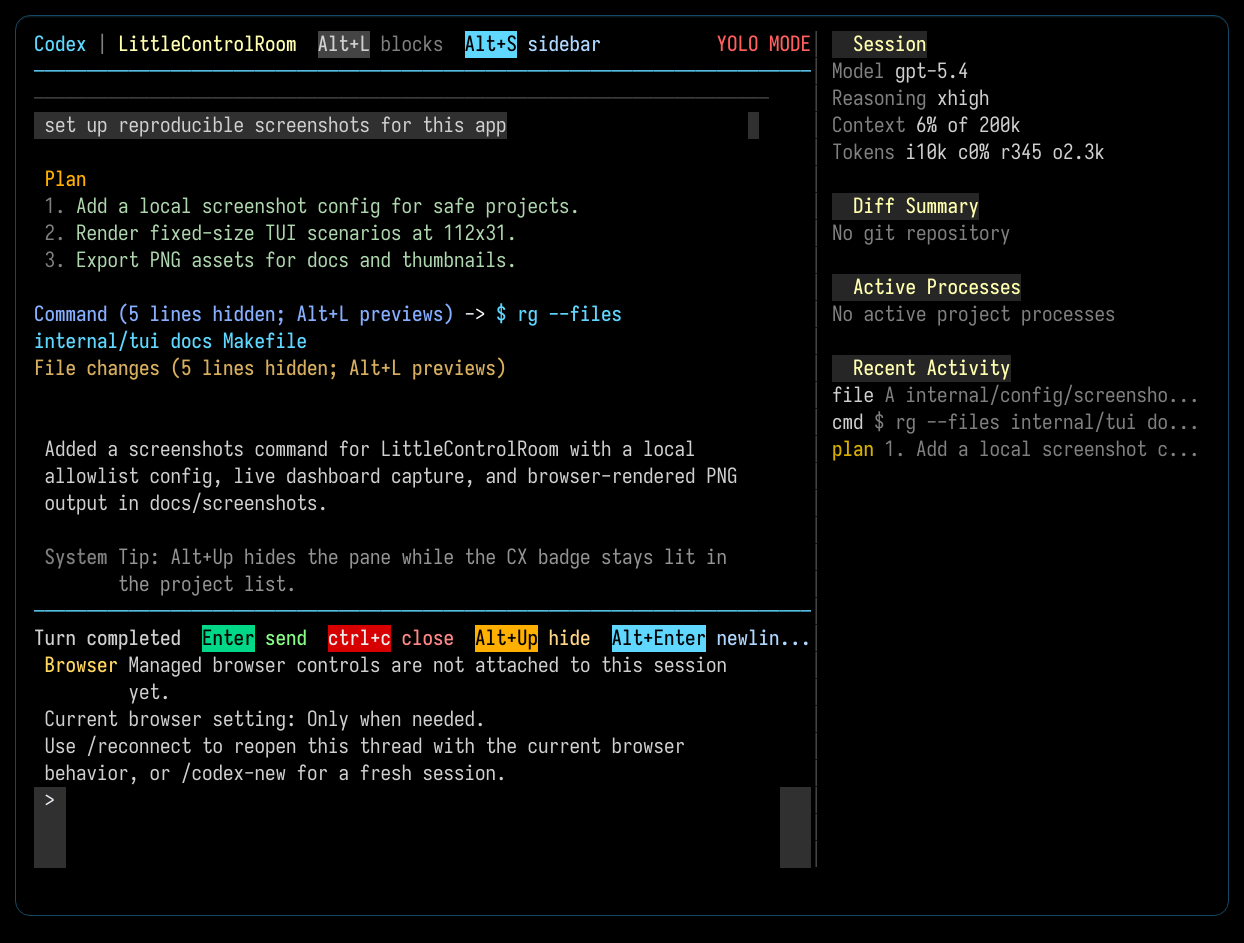1244x943 pixels.
Task: Click 'No active project processes' text
Action: click(x=973, y=314)
